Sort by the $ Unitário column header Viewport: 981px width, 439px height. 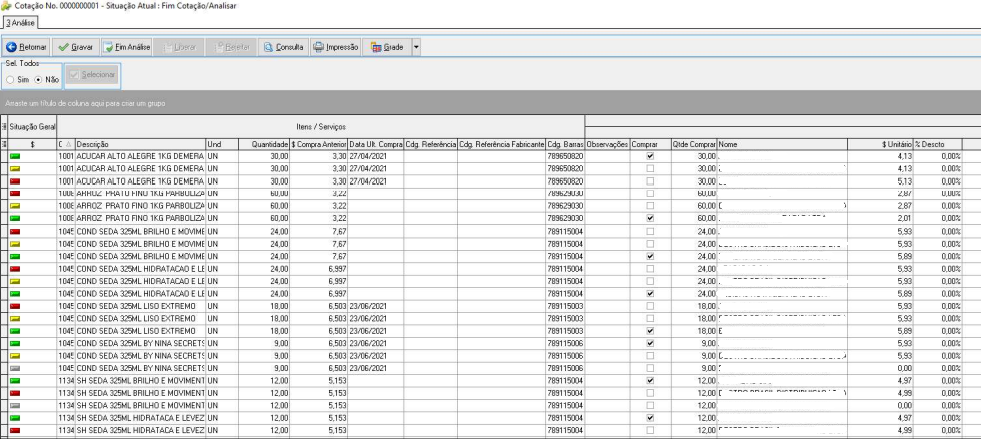pos(880,144)
